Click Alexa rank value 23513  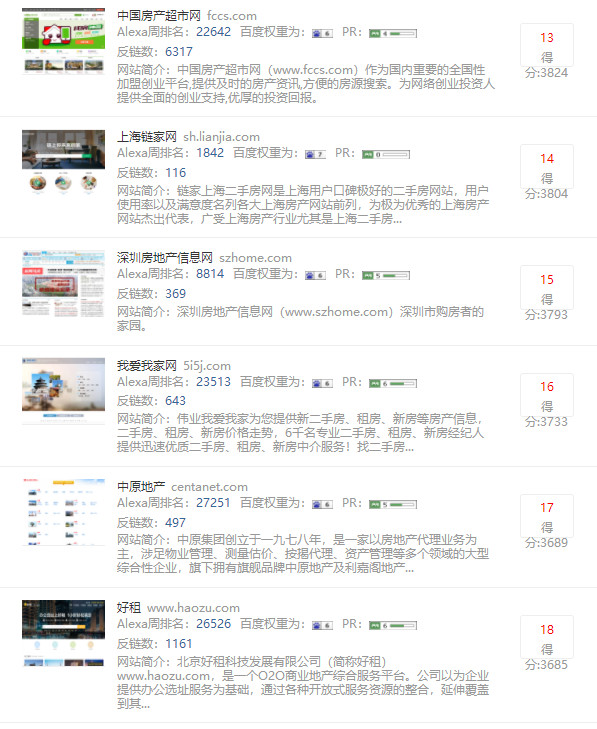(x=213, y=382)
